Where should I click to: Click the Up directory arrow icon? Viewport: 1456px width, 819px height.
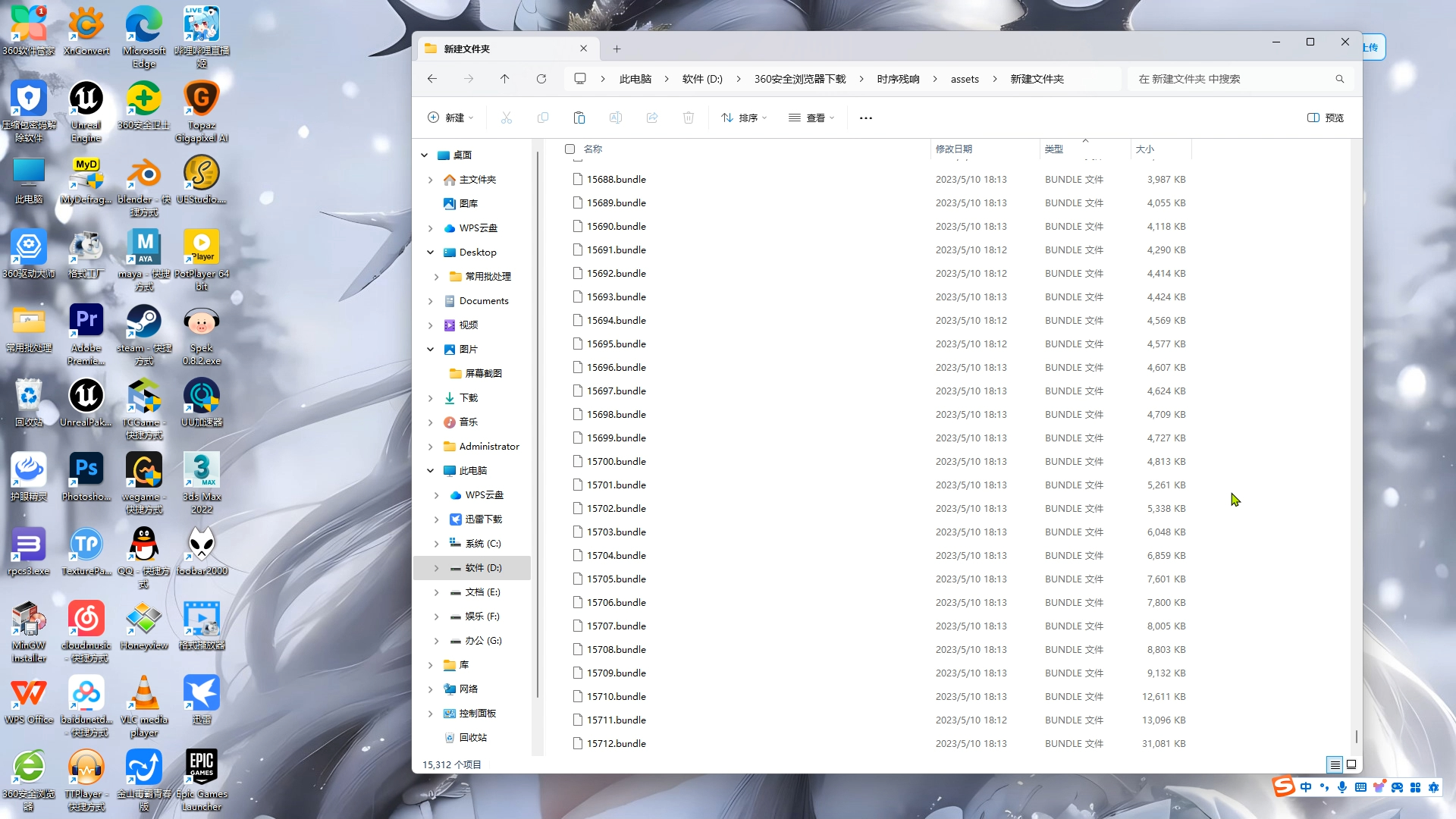[x=505, y=79]
